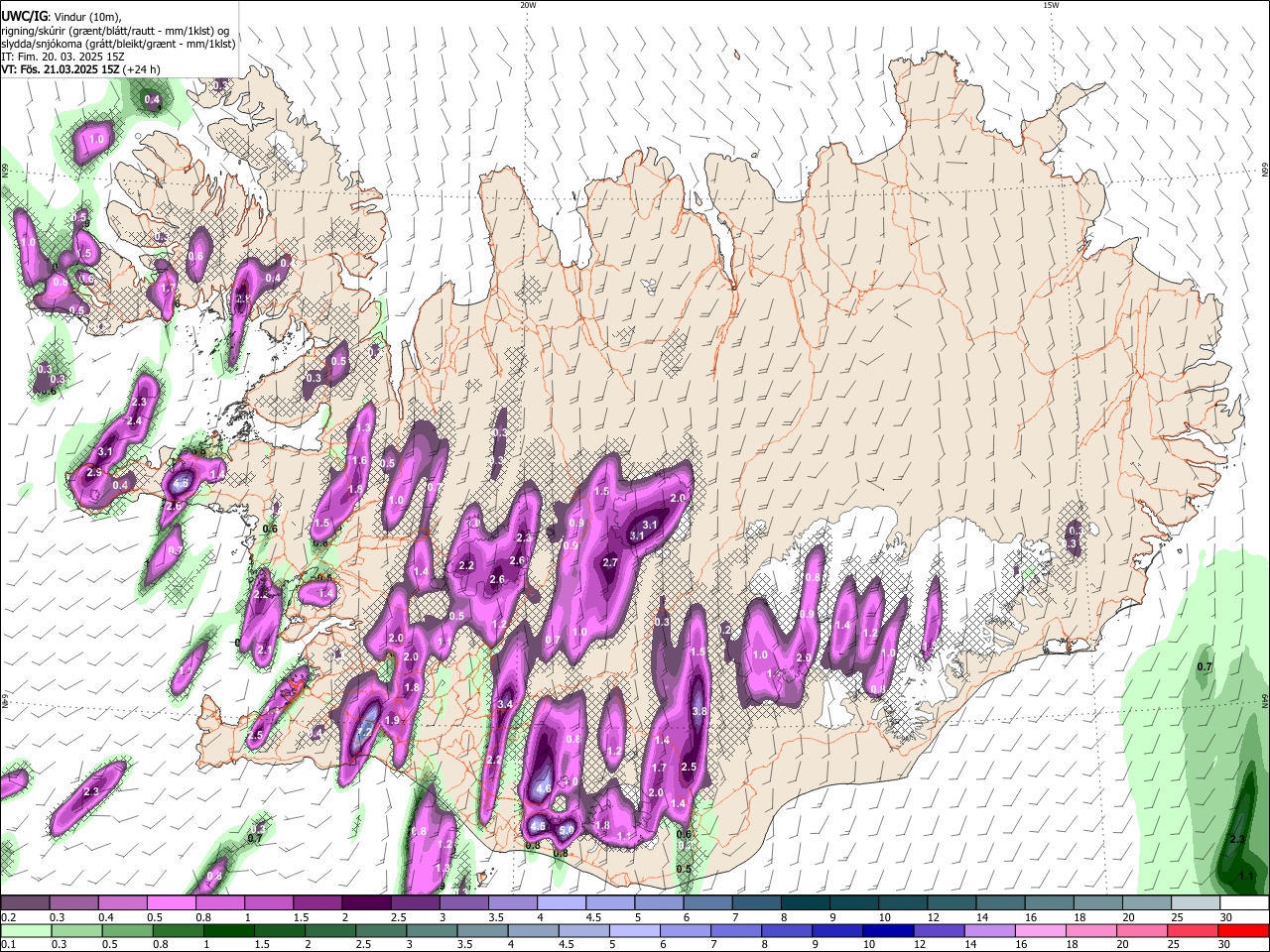Click the slydda/snjókoma legend description line

(x=118, y=44)
